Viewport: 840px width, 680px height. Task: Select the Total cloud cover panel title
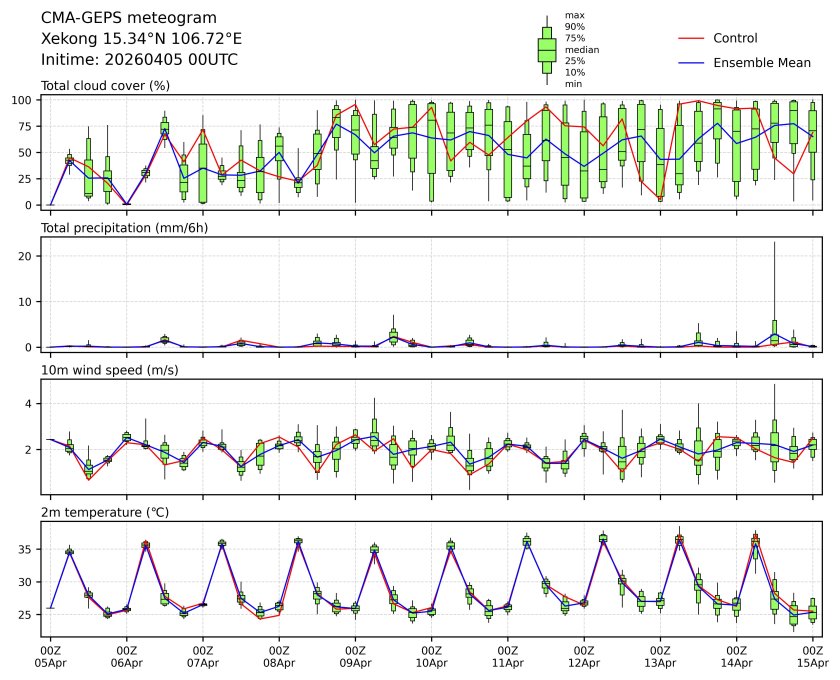[x=105, y=86]
